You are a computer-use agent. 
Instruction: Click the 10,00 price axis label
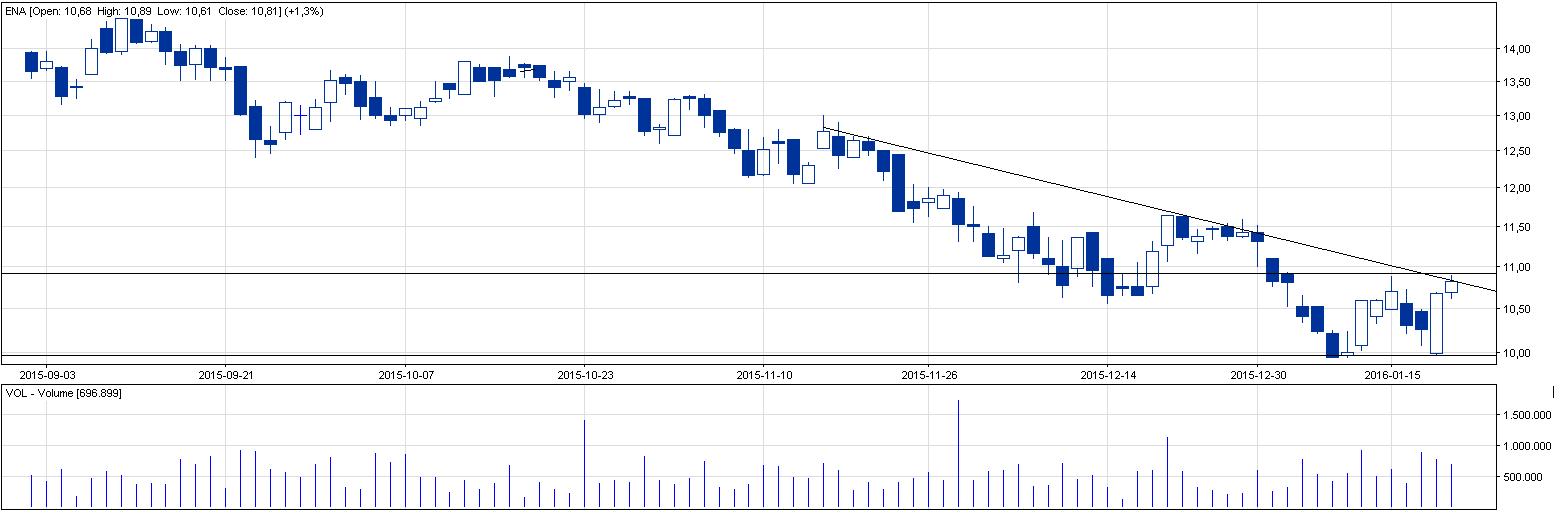click(x=1518, y=353)
